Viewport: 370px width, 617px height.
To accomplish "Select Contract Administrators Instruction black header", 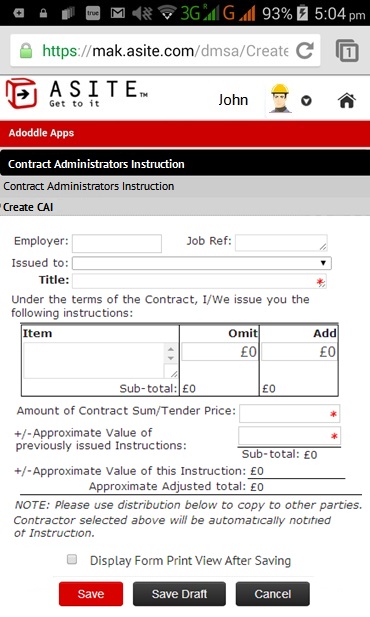I will [x=185, y=164].
